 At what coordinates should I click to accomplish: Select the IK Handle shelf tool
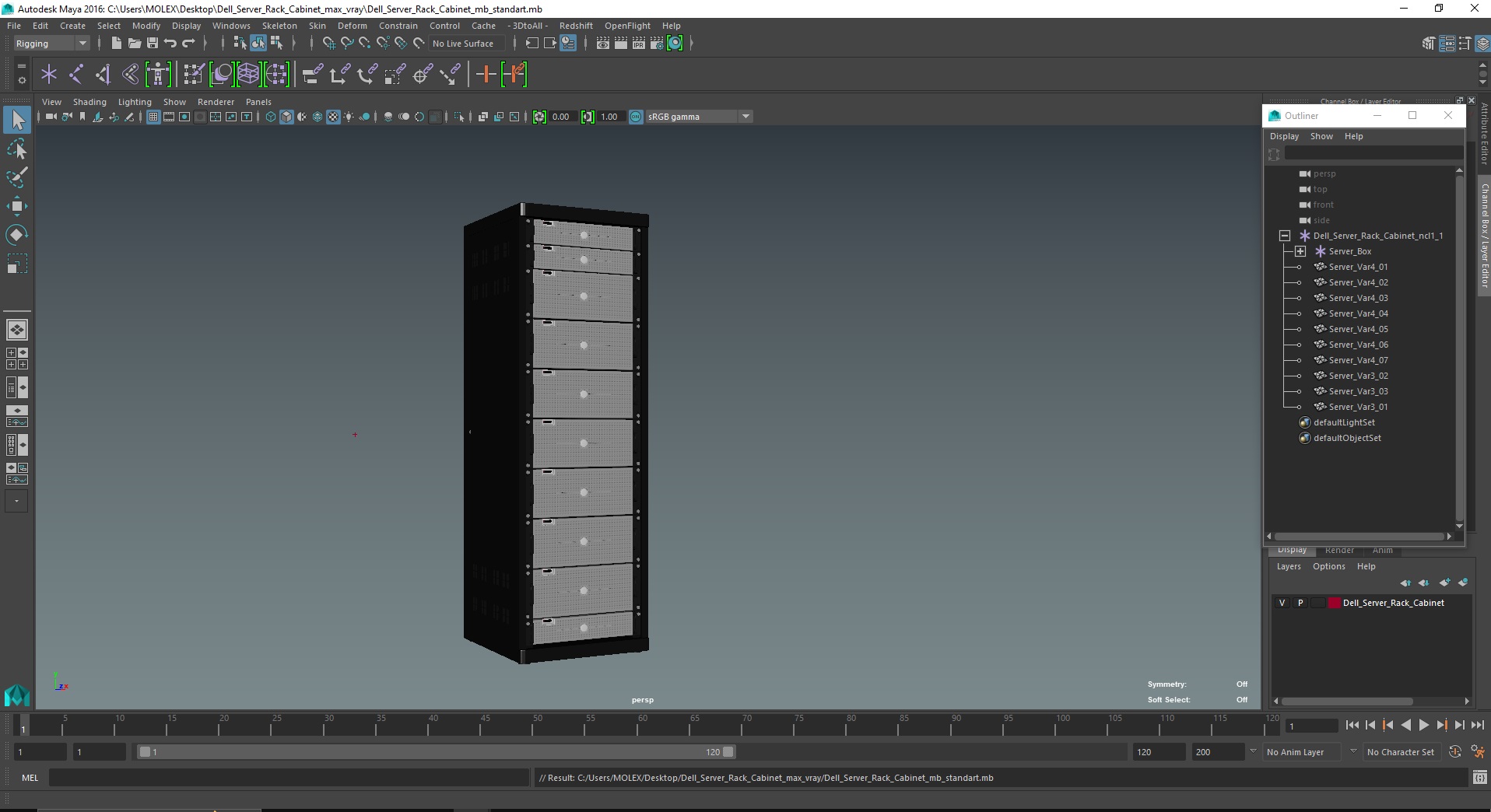(103, 75)
